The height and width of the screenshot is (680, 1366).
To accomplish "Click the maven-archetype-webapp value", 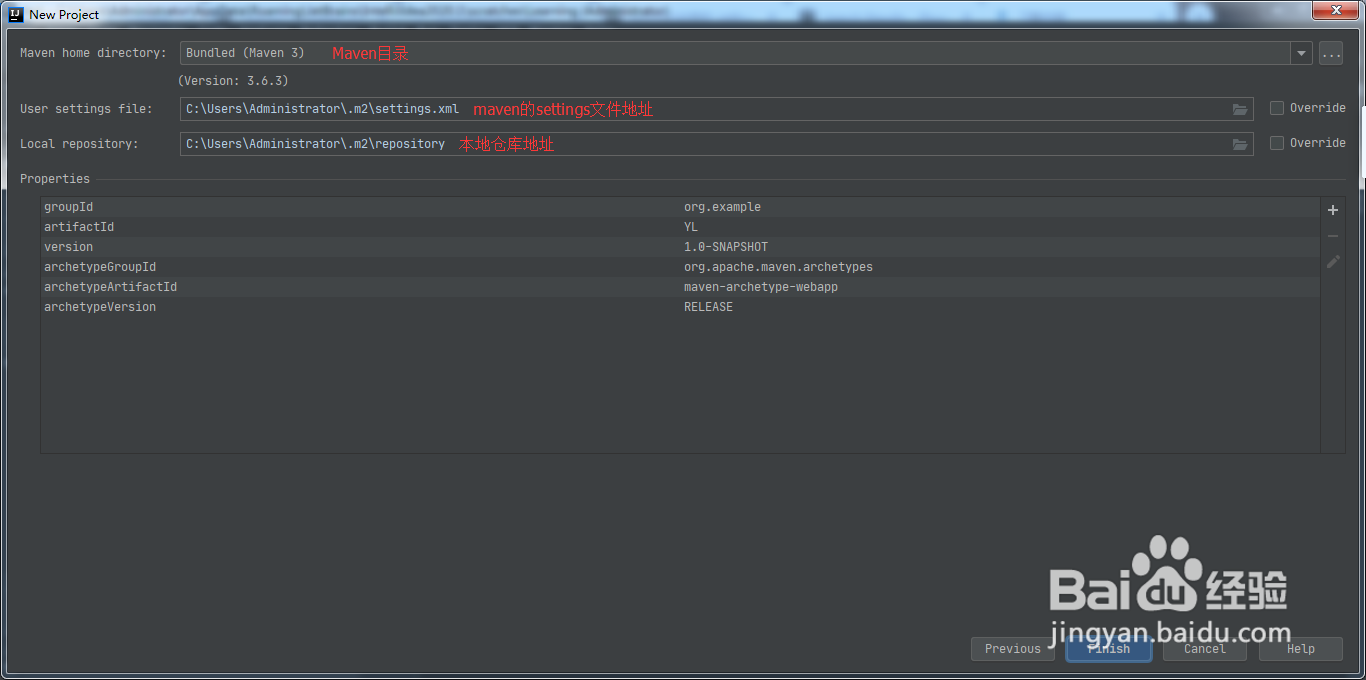I will pos(761,287).
